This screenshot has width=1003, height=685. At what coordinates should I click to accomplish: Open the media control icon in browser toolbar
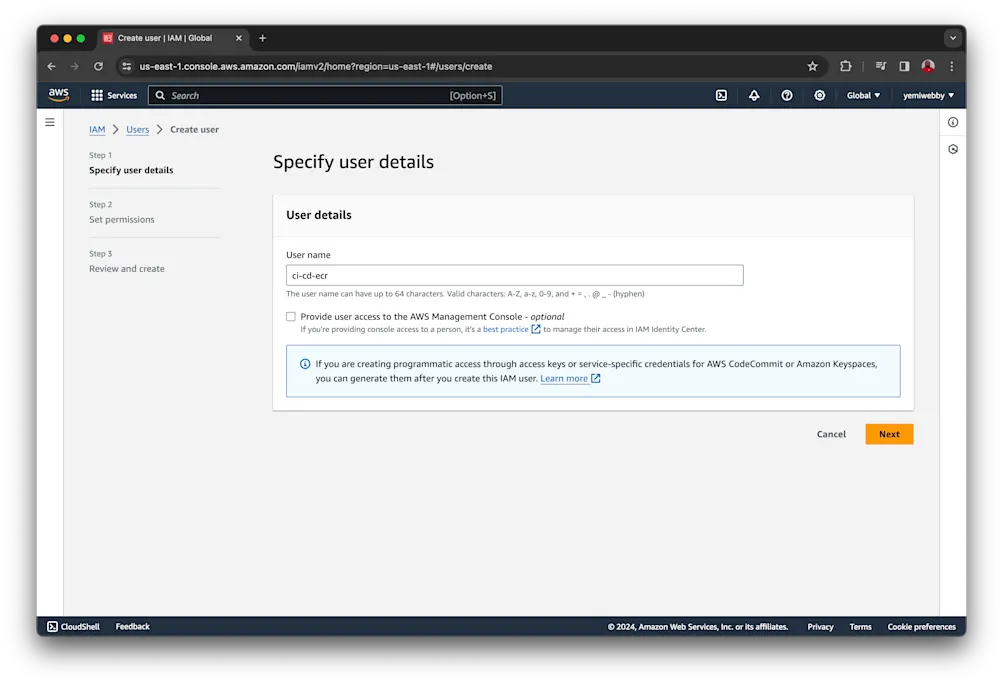(x=881, y=67)
